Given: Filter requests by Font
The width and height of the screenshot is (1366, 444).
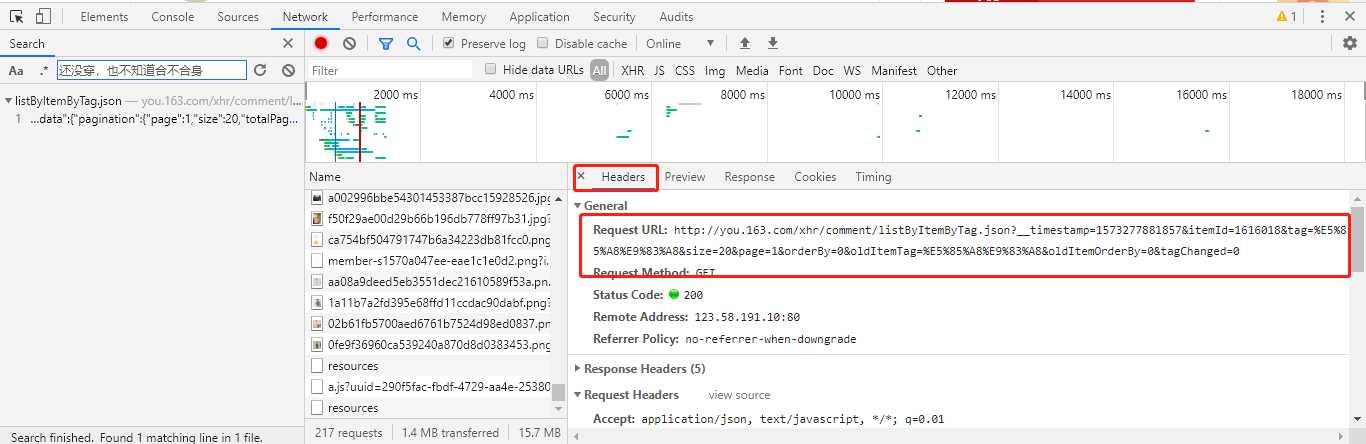Looking at the screenshot, I should (791, 70).
